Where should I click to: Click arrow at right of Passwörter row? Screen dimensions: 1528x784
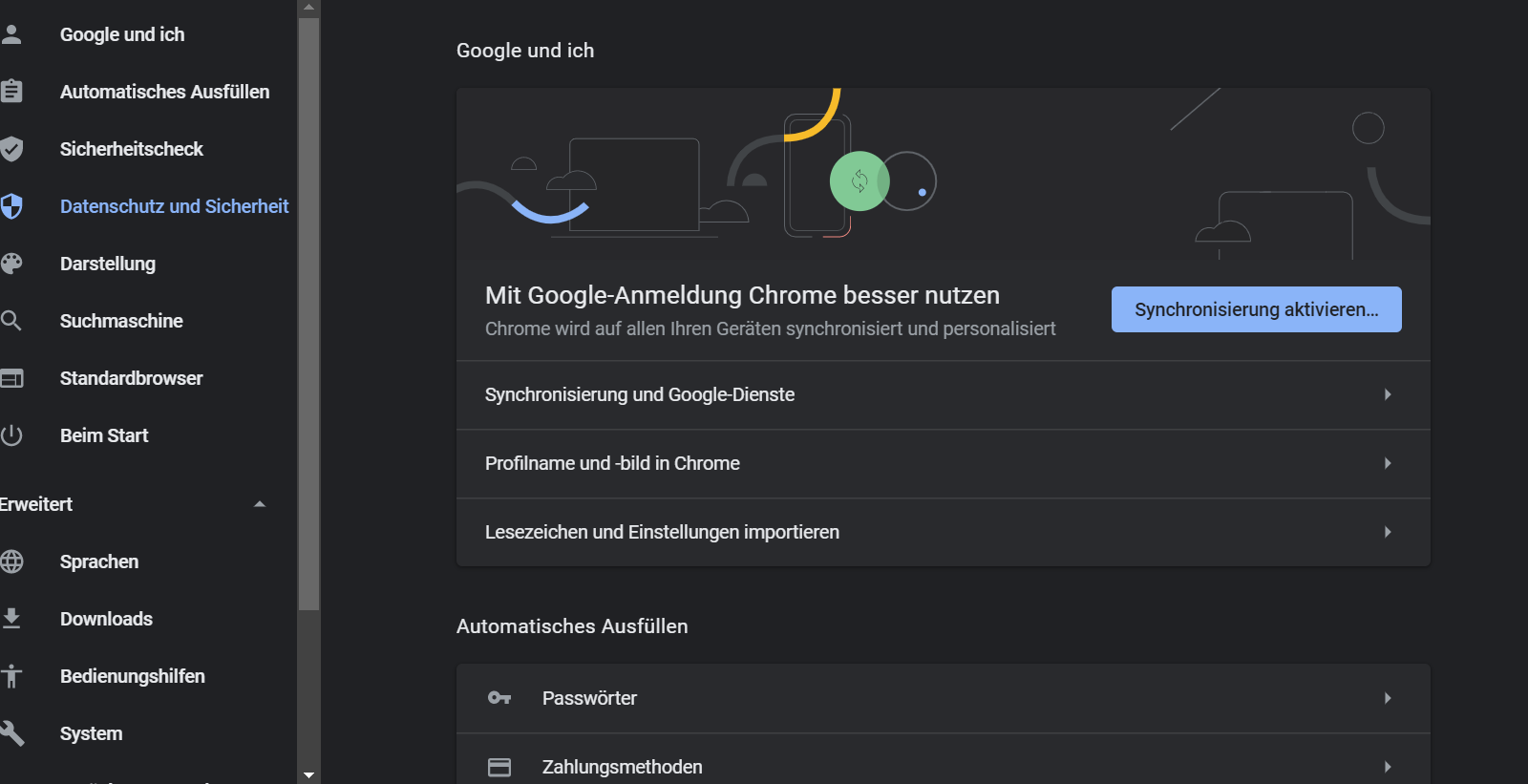coord(1388,698)
